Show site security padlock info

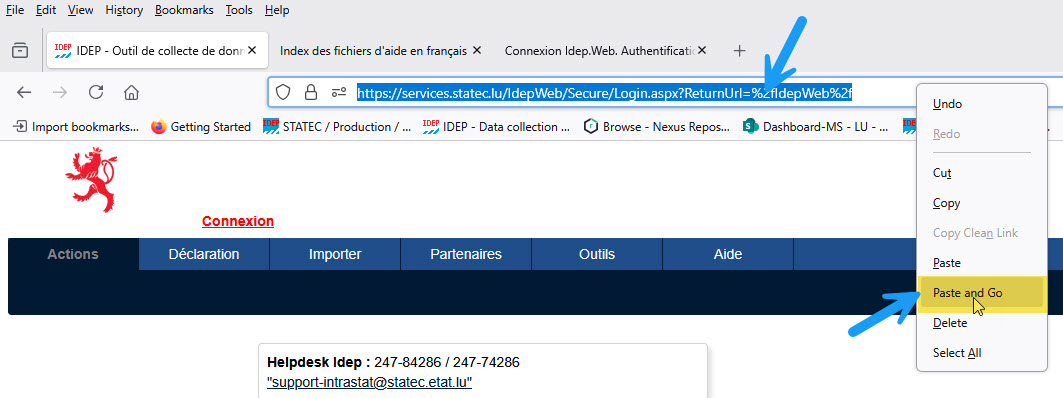tap(311, 92)
